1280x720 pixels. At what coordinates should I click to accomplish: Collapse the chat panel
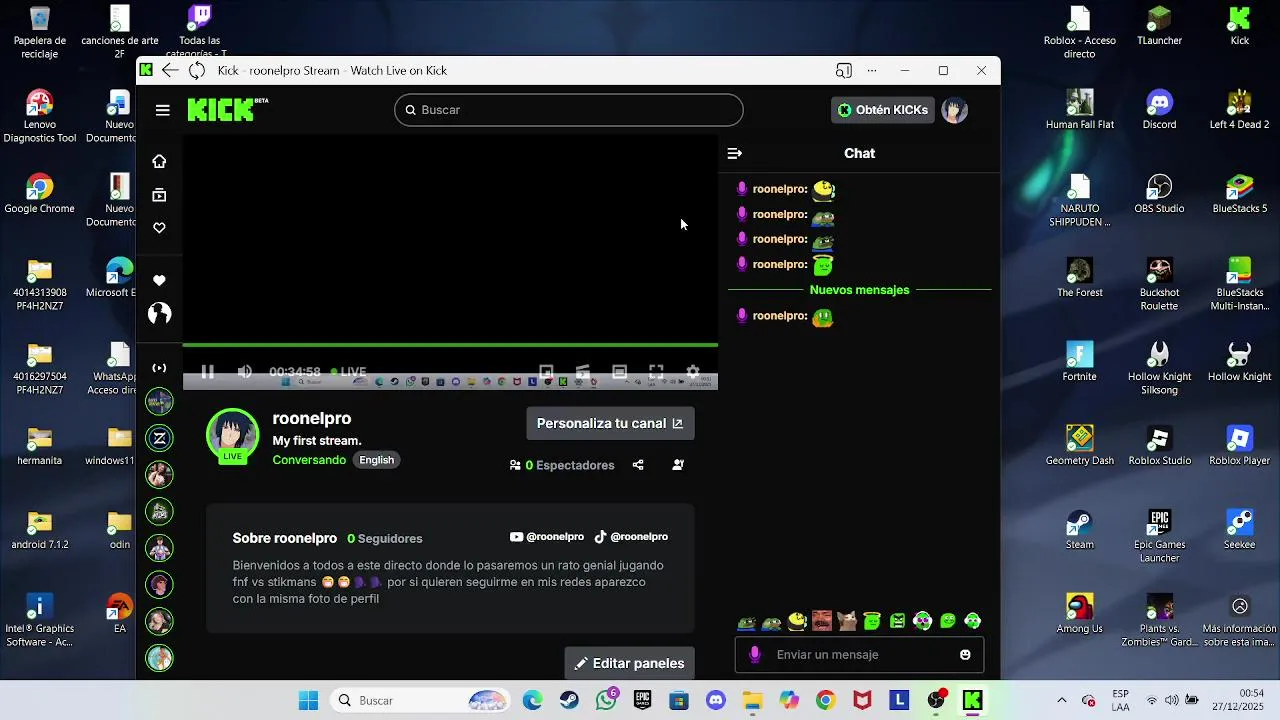coord(735,153)
